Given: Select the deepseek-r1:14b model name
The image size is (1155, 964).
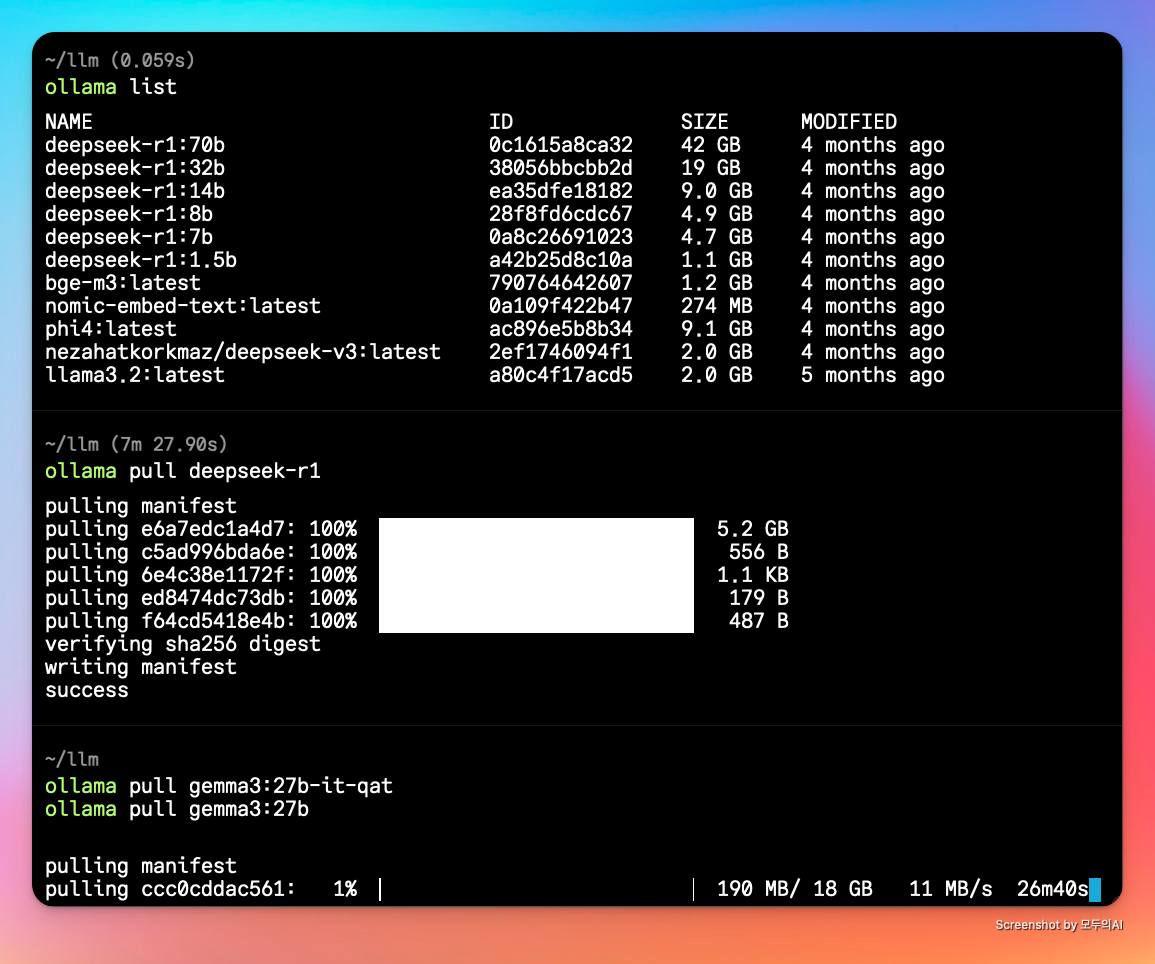Looking at the screenshot, I should 135,191.
